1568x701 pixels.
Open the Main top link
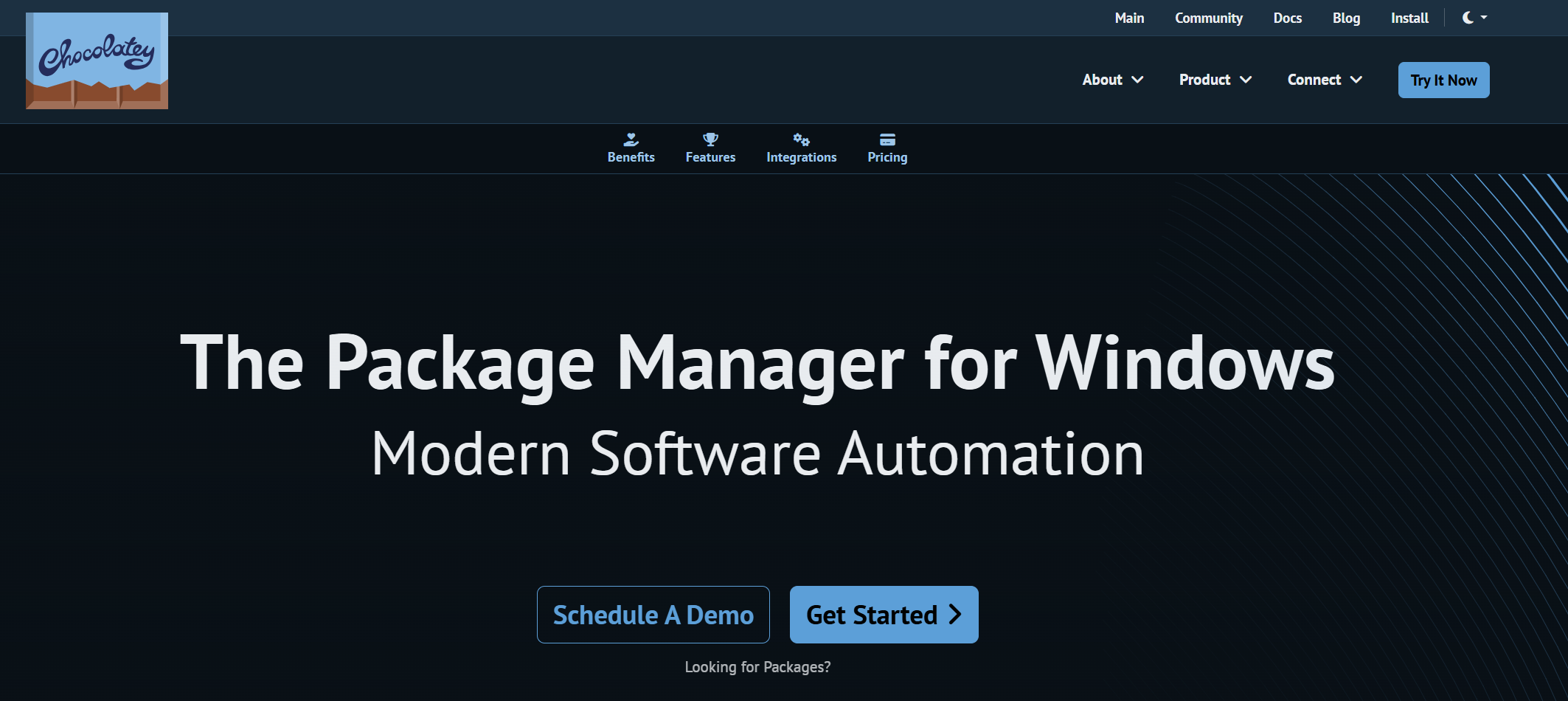(x=1129, y=18)
